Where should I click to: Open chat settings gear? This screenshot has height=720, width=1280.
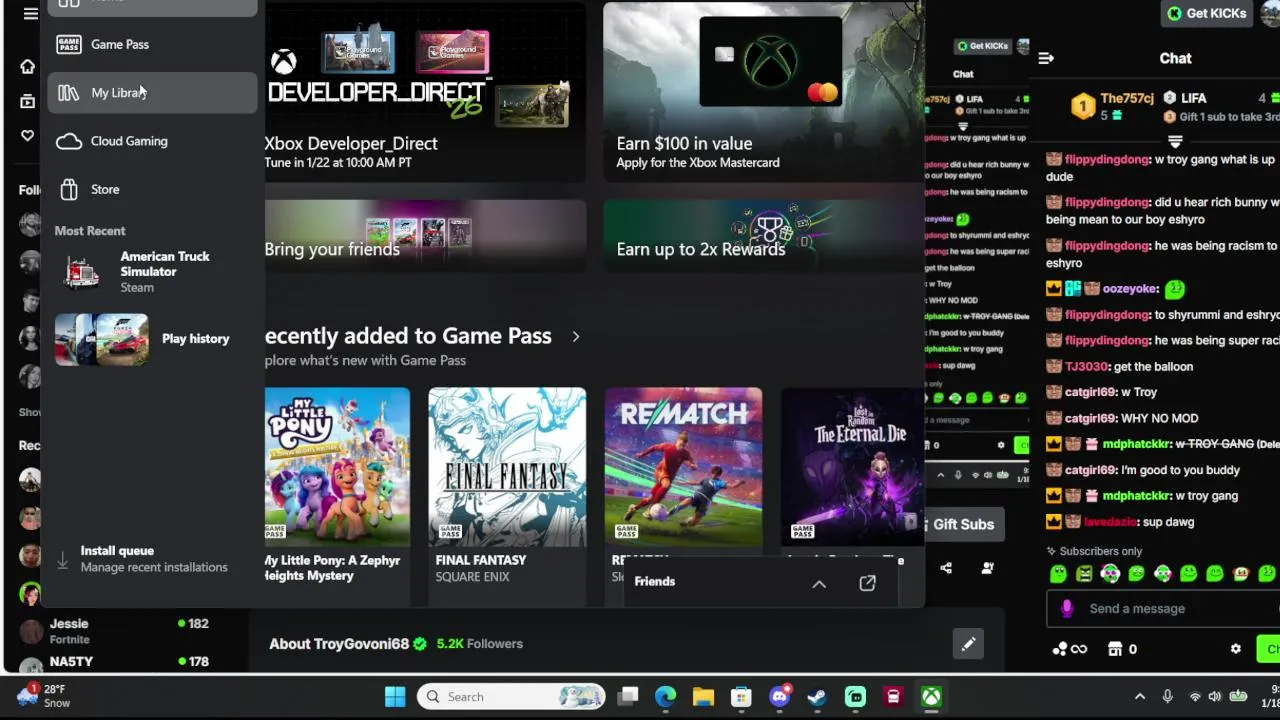(1236, 649)
